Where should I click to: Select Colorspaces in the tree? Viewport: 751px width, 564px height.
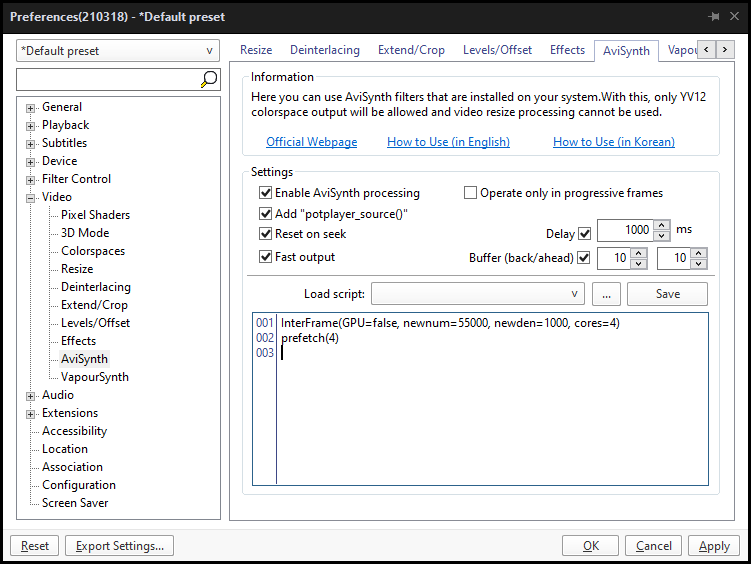pyautogui.click(x=93, y=251)
